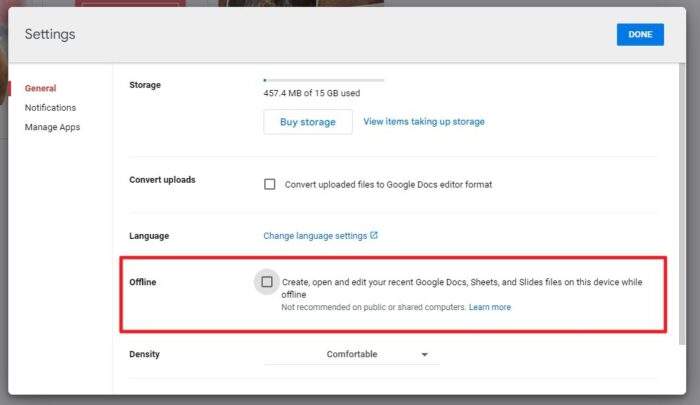The width and height of the screenshot is (700, 405).
Task: Open the Manage Apps section
Action: 52,127
